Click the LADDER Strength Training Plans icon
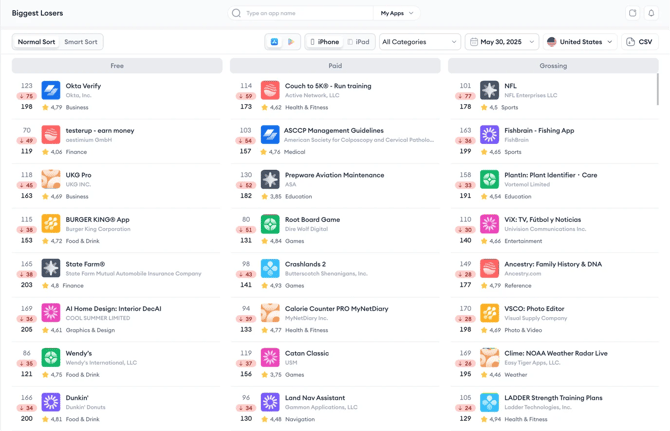This screenshot has width=670, height=431. [x=489, y=402]
